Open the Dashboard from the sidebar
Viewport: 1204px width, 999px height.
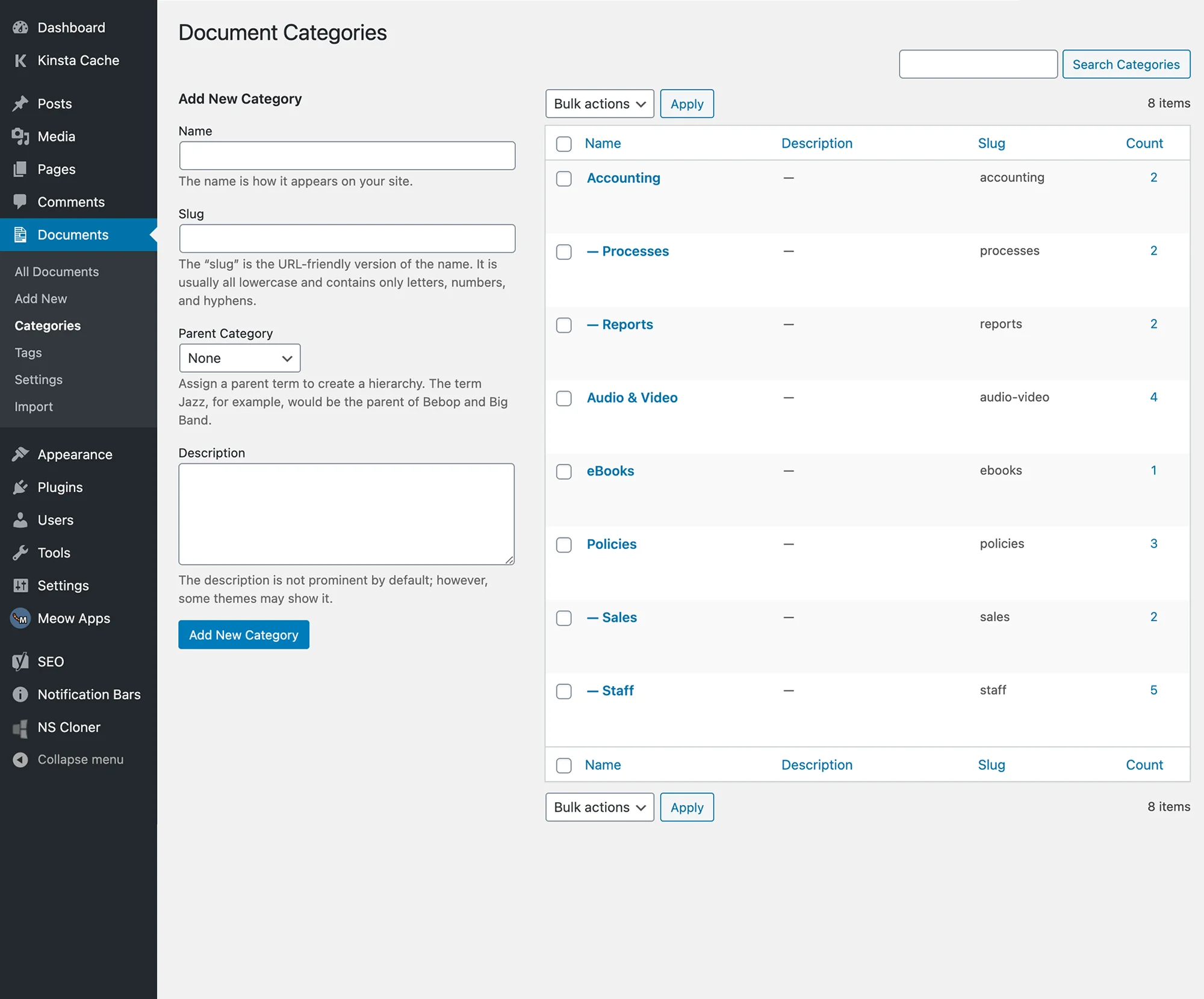(x=70, y=27)
